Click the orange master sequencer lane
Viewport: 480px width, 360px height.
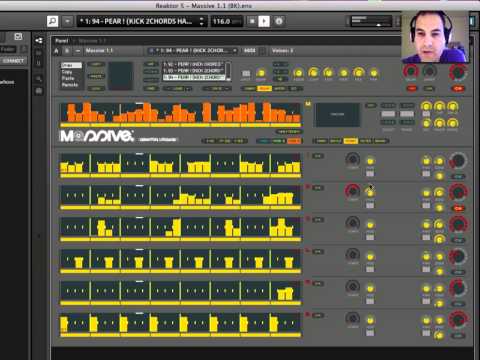pos(180,112)
